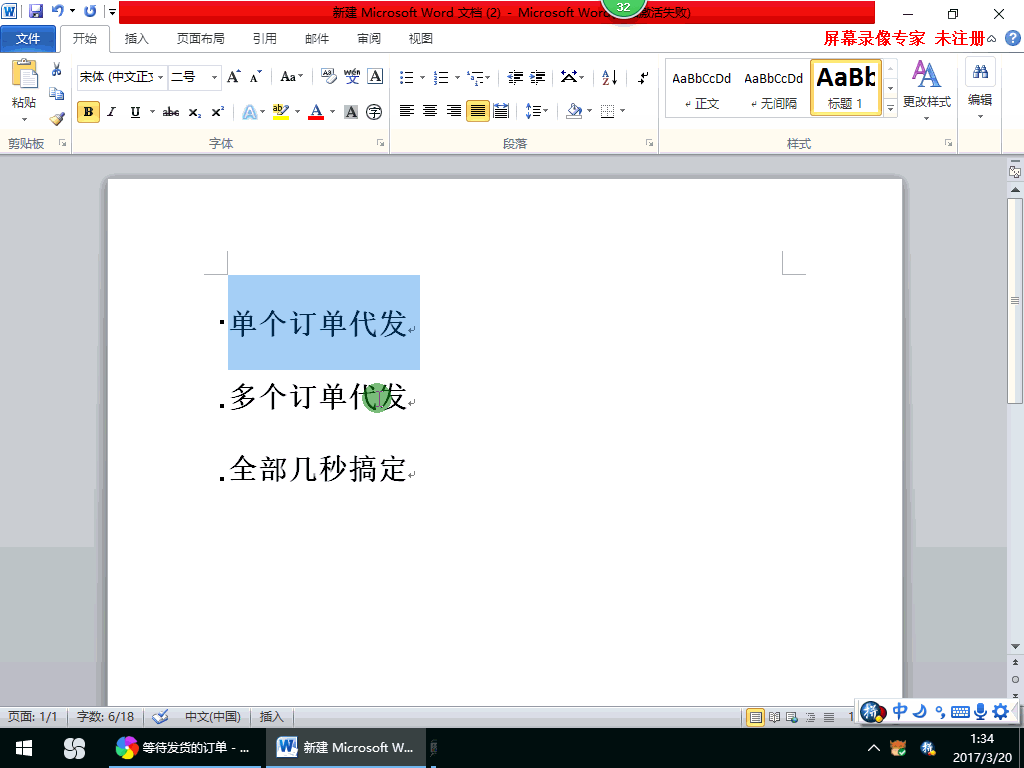Click the language 中文(中国) in status bar

[x=213, y=717]
